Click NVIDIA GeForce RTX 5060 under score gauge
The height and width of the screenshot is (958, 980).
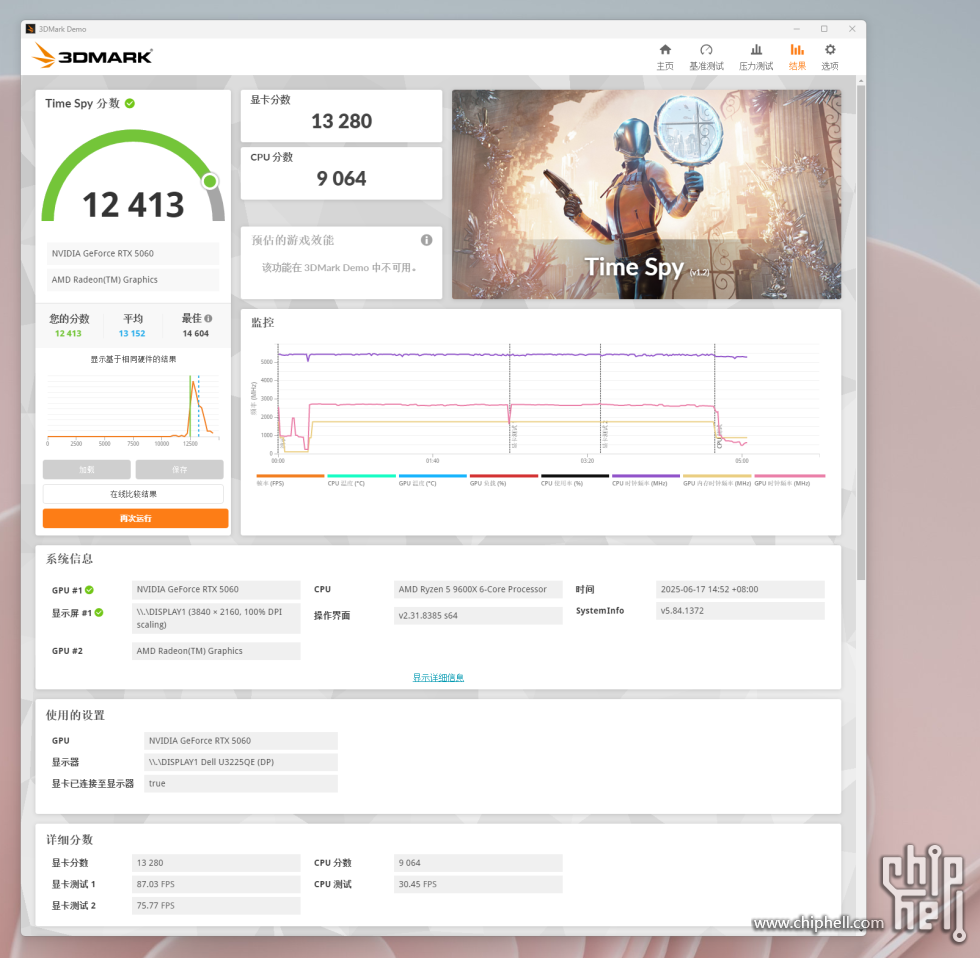(x=133, y=253)
